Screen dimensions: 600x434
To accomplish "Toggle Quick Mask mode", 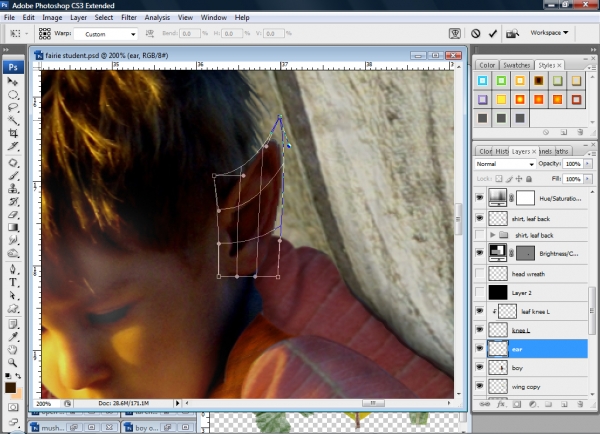I will click(13, 407).
